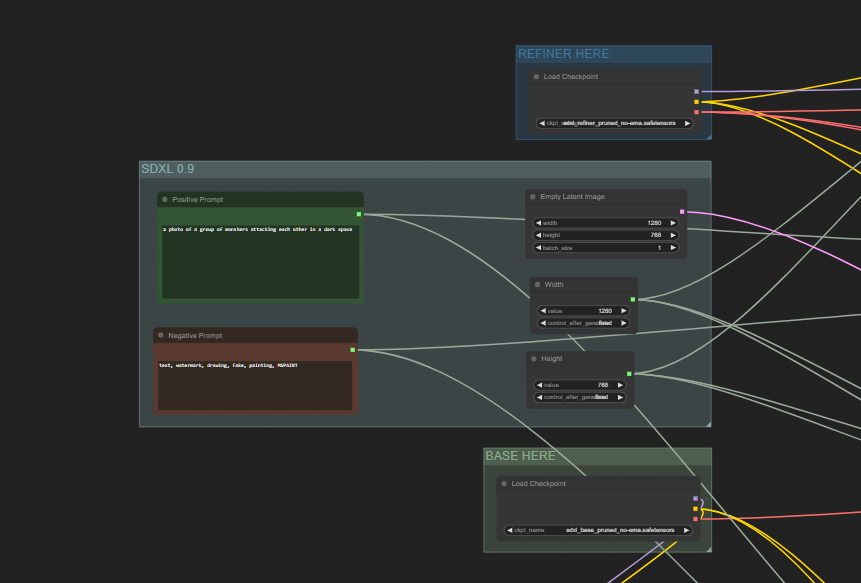The height and width of the screenshot is (583, 861).
Task: Click refiner Load Checkpoint purple MODEL socket
Action: pos(696,92)
